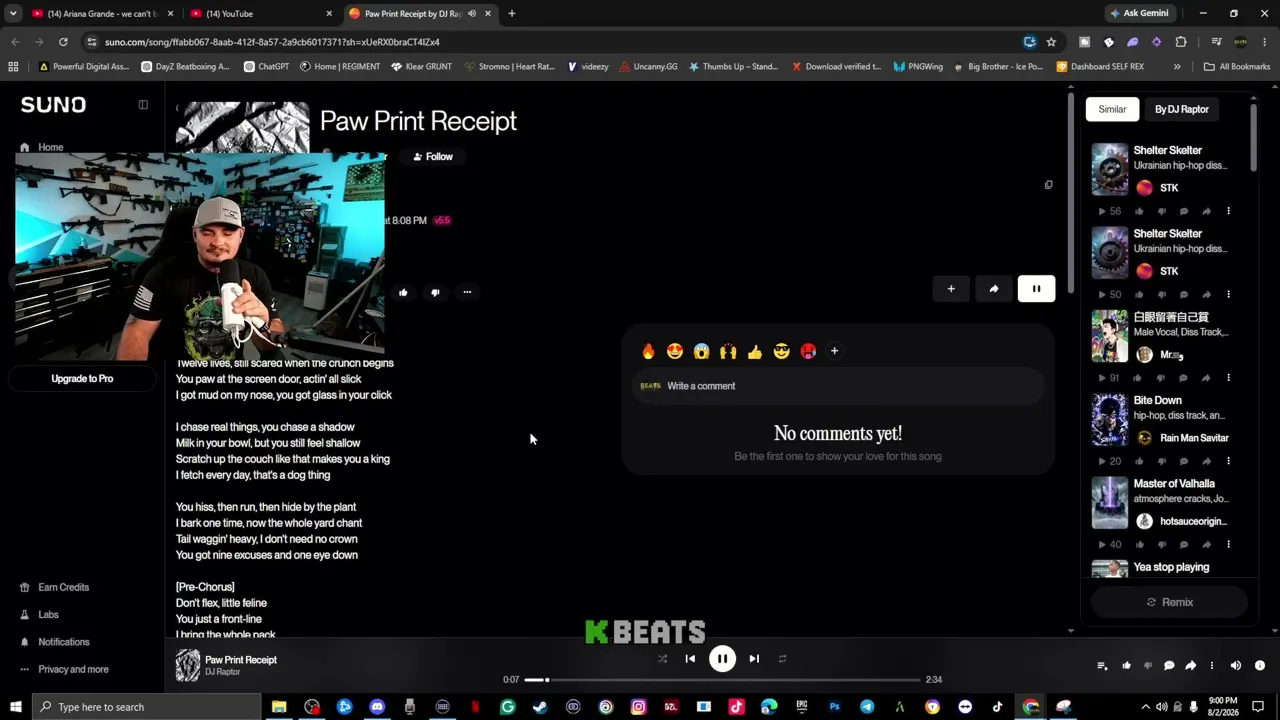Open Earn Credits
The image size is (1280, 720).
pyautogui.click(x=63, y=588)
